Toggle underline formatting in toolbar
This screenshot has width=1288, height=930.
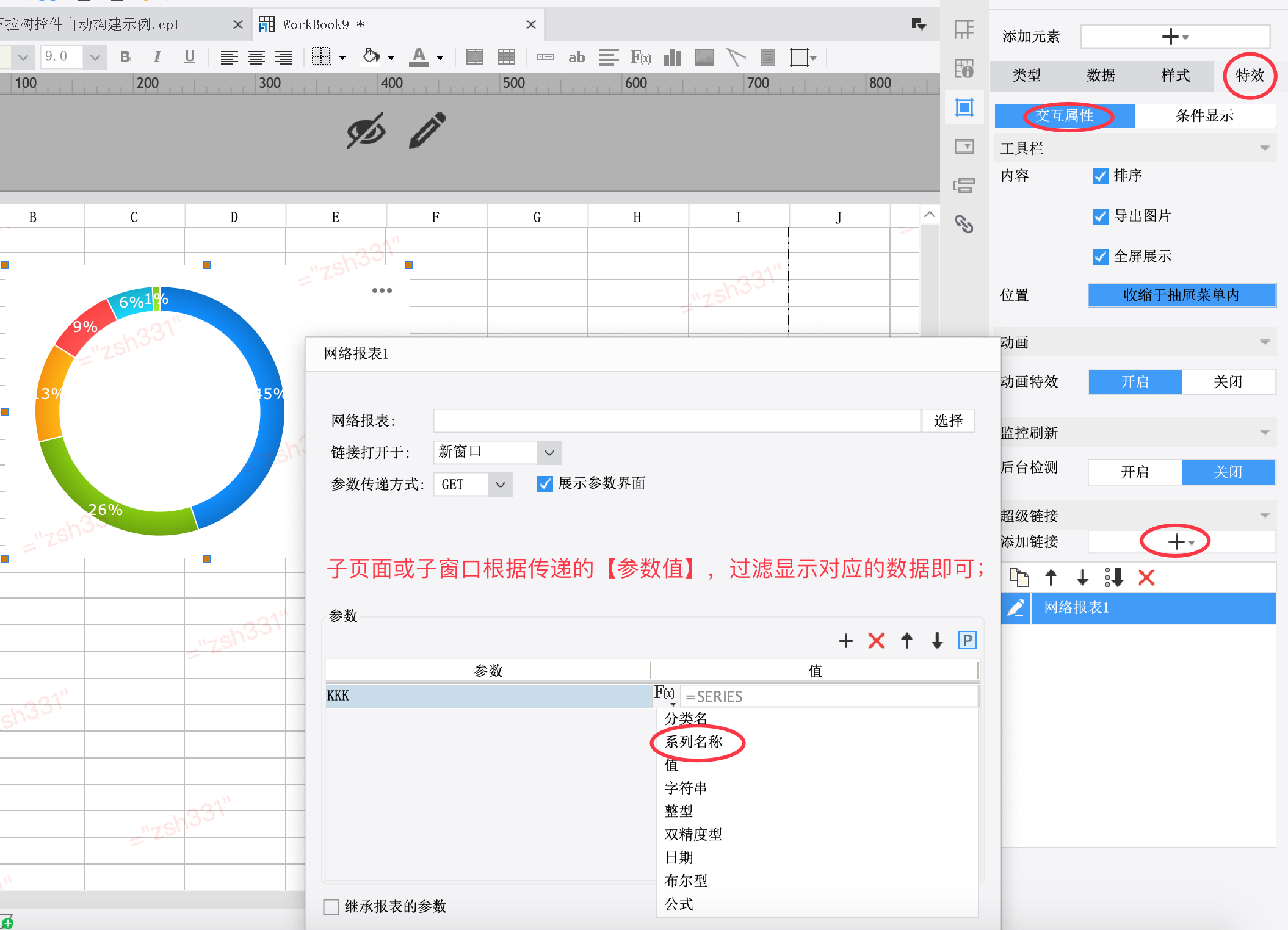pos(190,57)
